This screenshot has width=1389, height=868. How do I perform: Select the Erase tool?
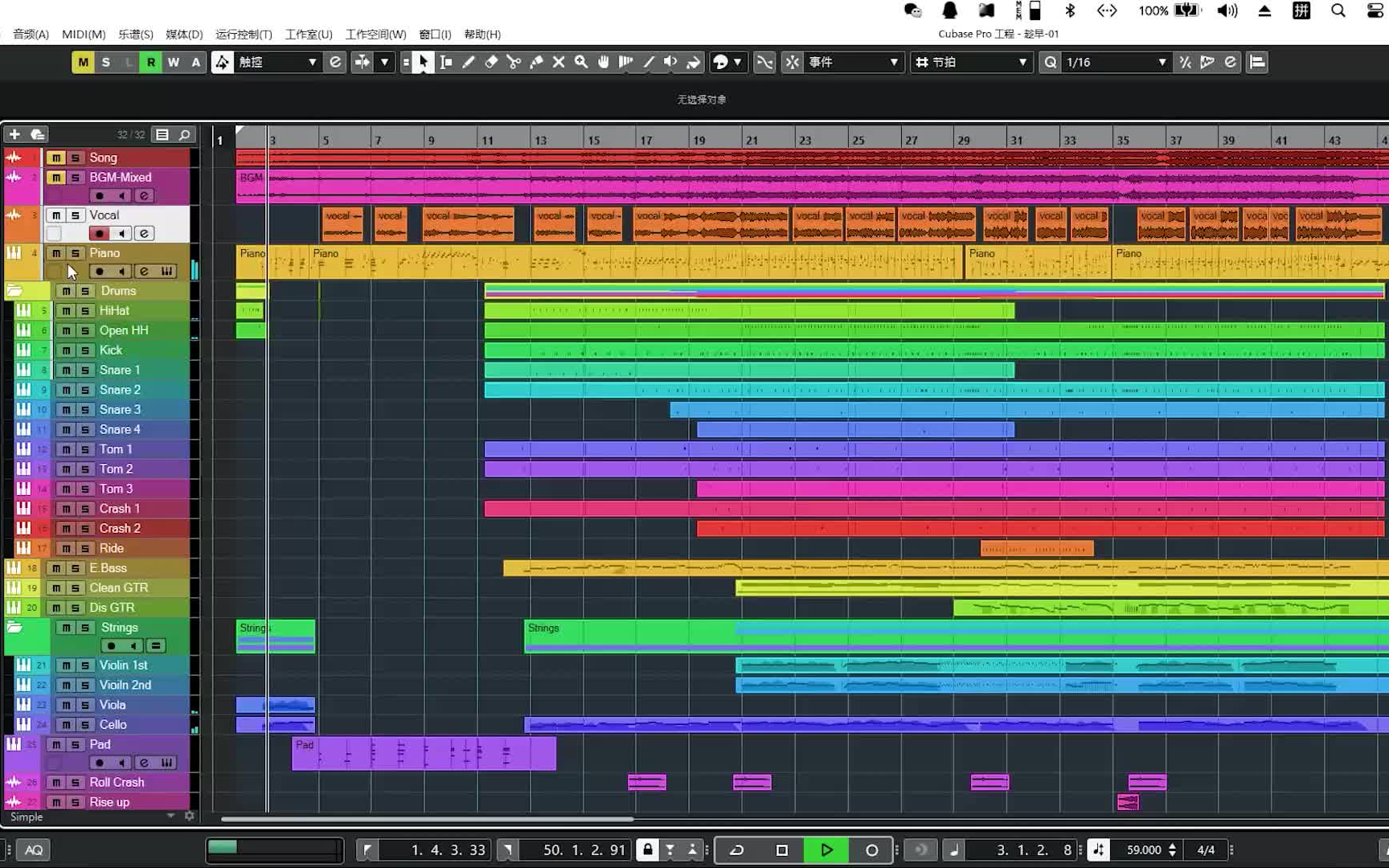(491, 62)
